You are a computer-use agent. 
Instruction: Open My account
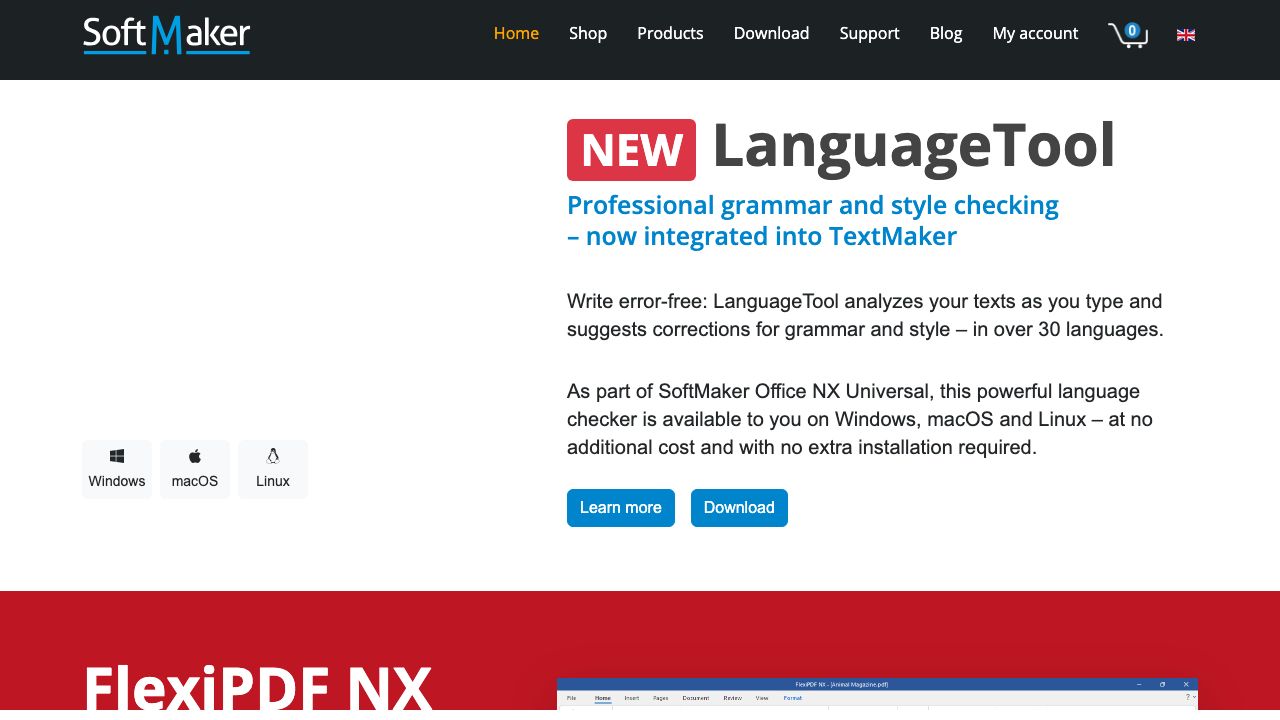point(1035,33)
